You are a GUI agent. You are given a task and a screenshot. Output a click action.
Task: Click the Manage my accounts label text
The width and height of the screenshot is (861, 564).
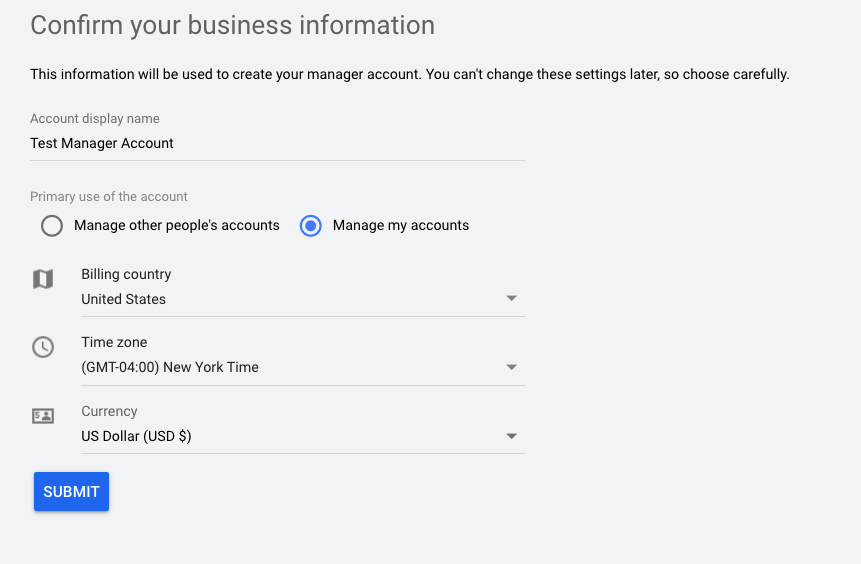pyautogui.click(x=401, y=225)
